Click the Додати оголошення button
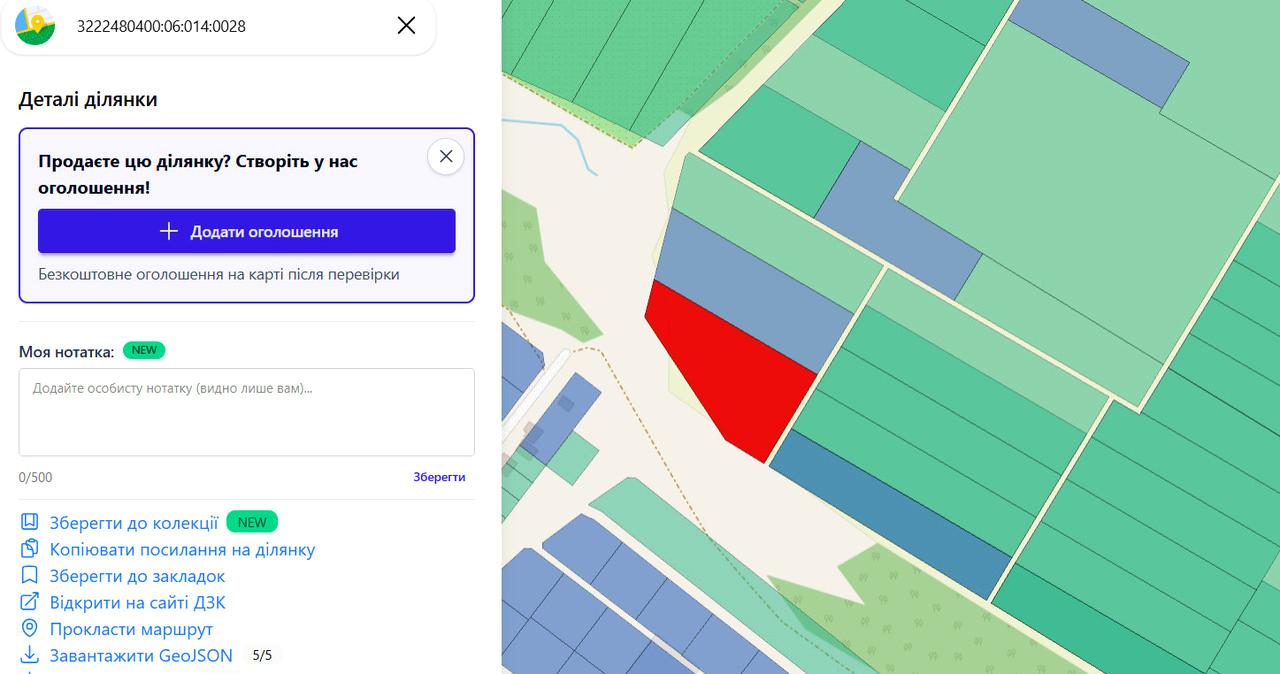The width and height of the screenshot is (1280, 674). [x=247, y=231]
